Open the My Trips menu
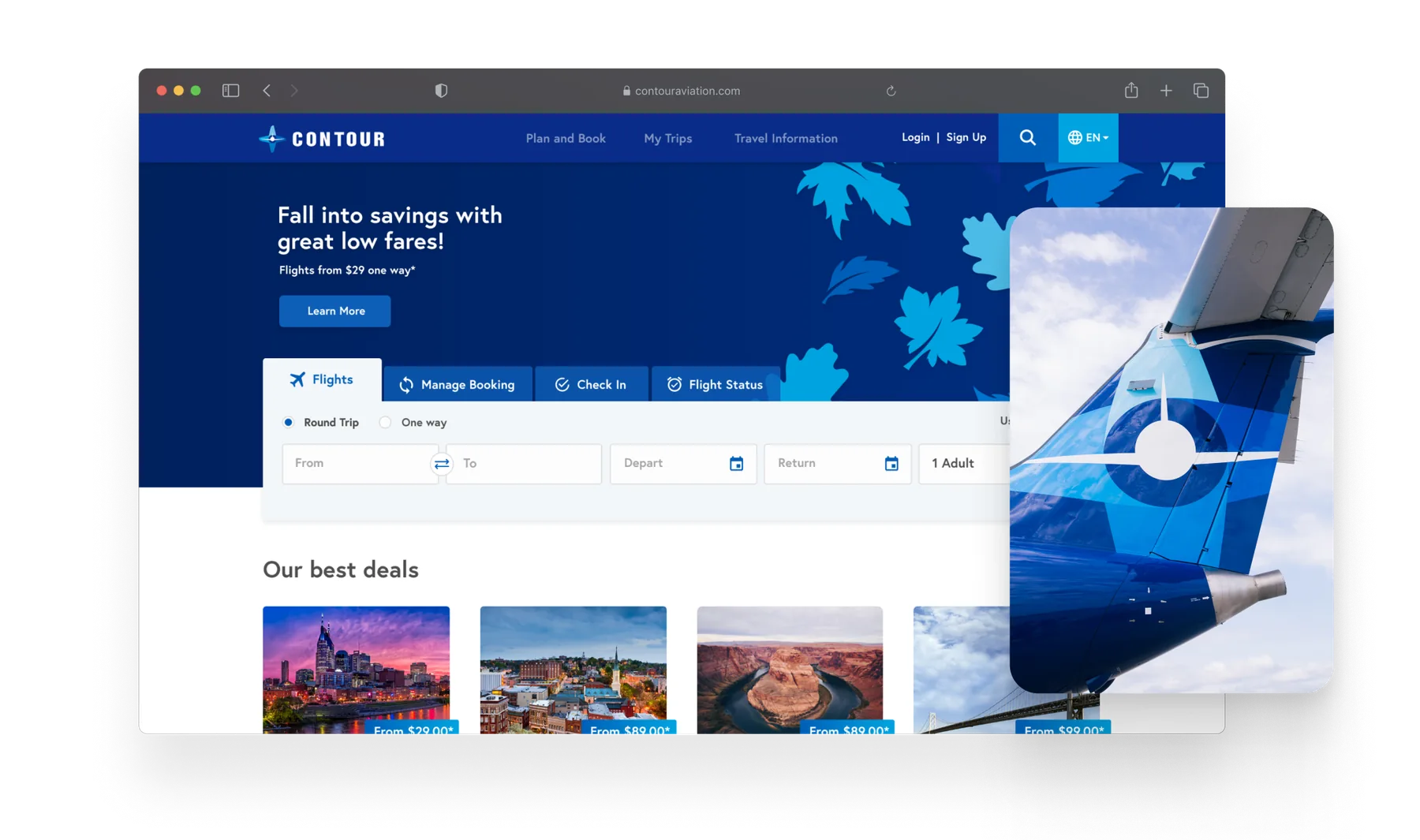 [x=668, y=138]
